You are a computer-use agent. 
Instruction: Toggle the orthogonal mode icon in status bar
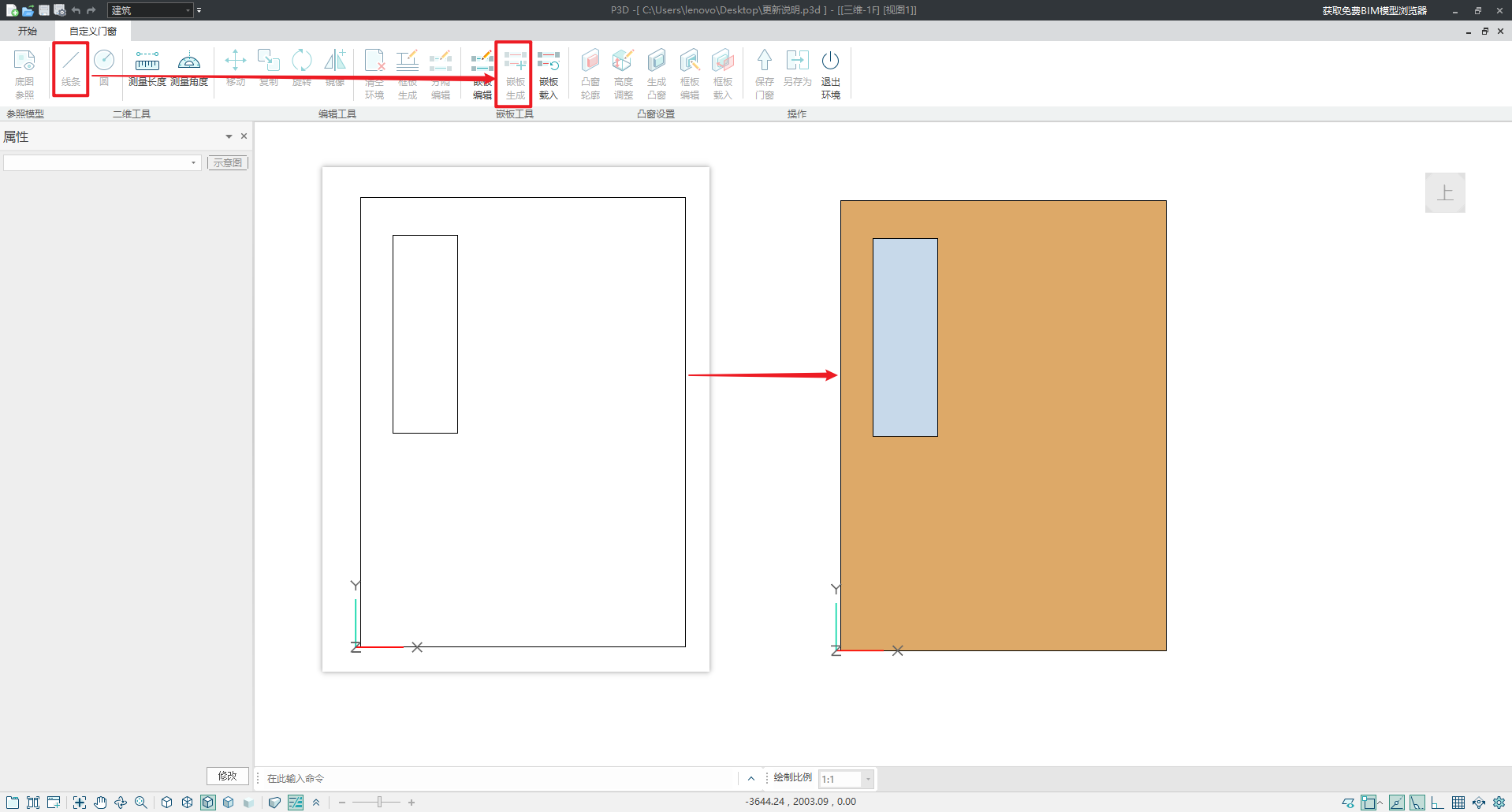[x=1438, y=803]
